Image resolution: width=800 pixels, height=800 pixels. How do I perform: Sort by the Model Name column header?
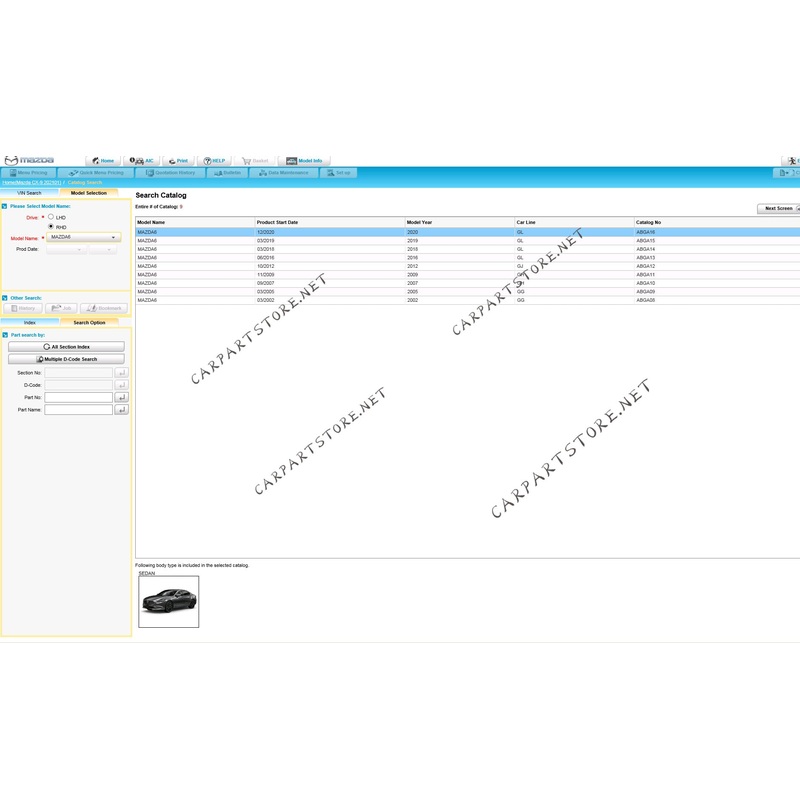(x=195, y=222)
